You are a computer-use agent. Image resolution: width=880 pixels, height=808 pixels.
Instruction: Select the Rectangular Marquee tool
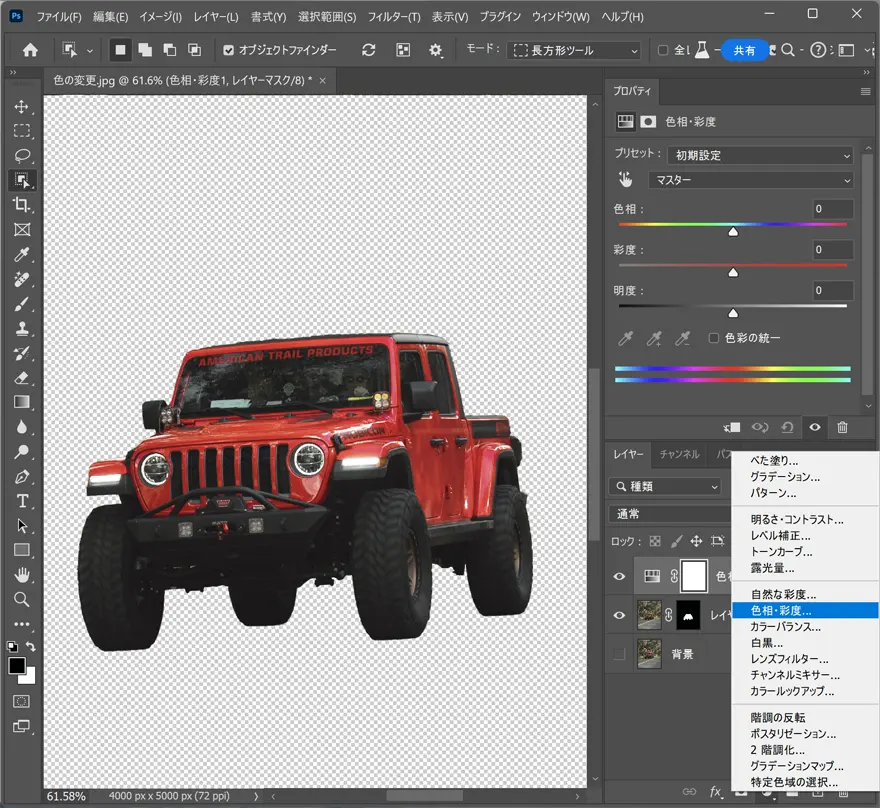click(22, 131)
